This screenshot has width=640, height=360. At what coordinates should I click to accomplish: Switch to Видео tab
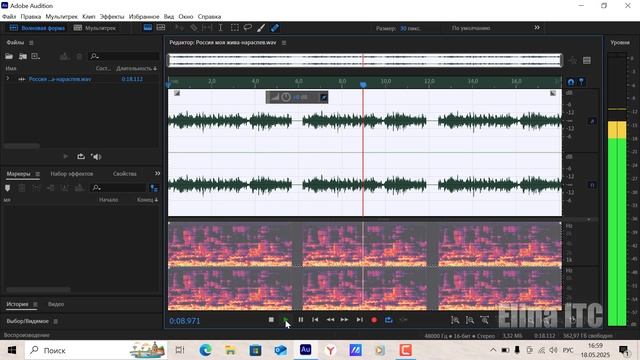(x=56, y=304)
